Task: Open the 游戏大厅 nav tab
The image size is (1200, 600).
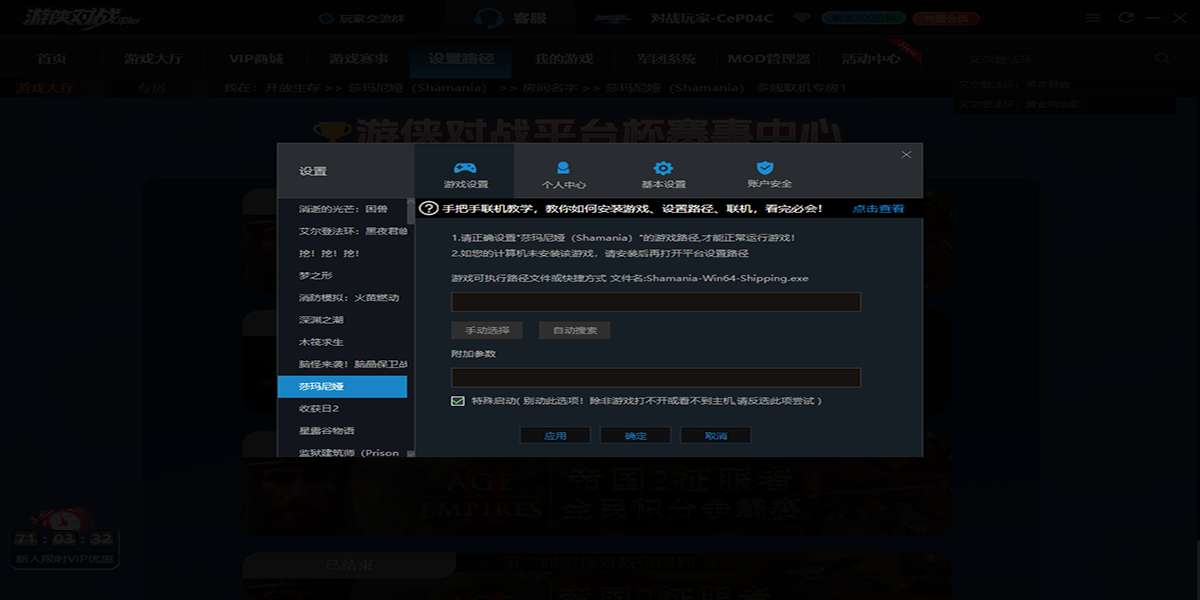Action: click(x=153, y=59)
